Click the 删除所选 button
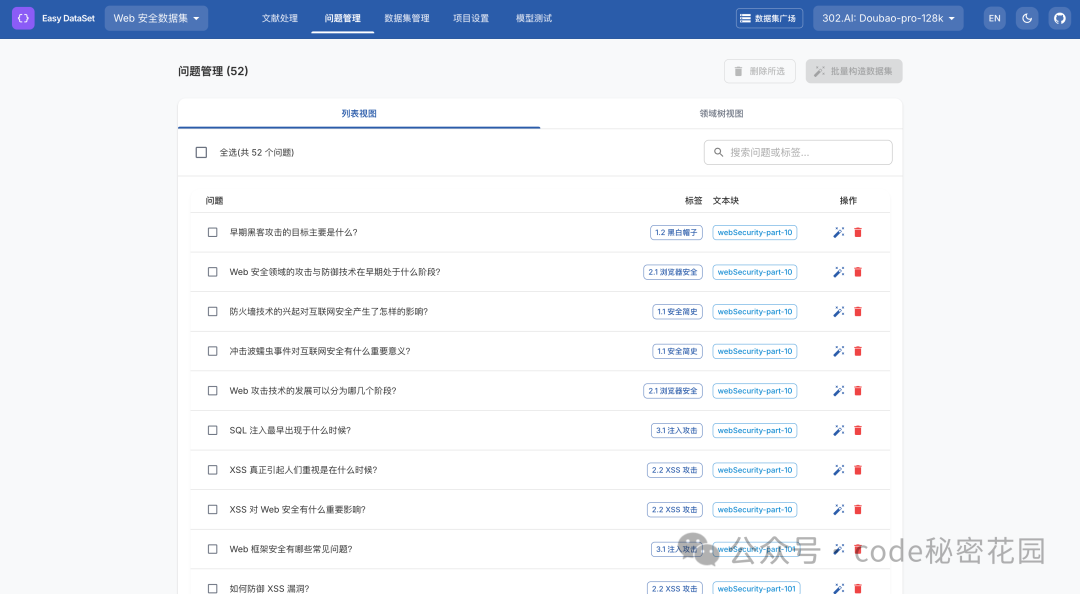The height and width of the screenshot is (594, 1080). pyautogui.click(x=760, y=71)
